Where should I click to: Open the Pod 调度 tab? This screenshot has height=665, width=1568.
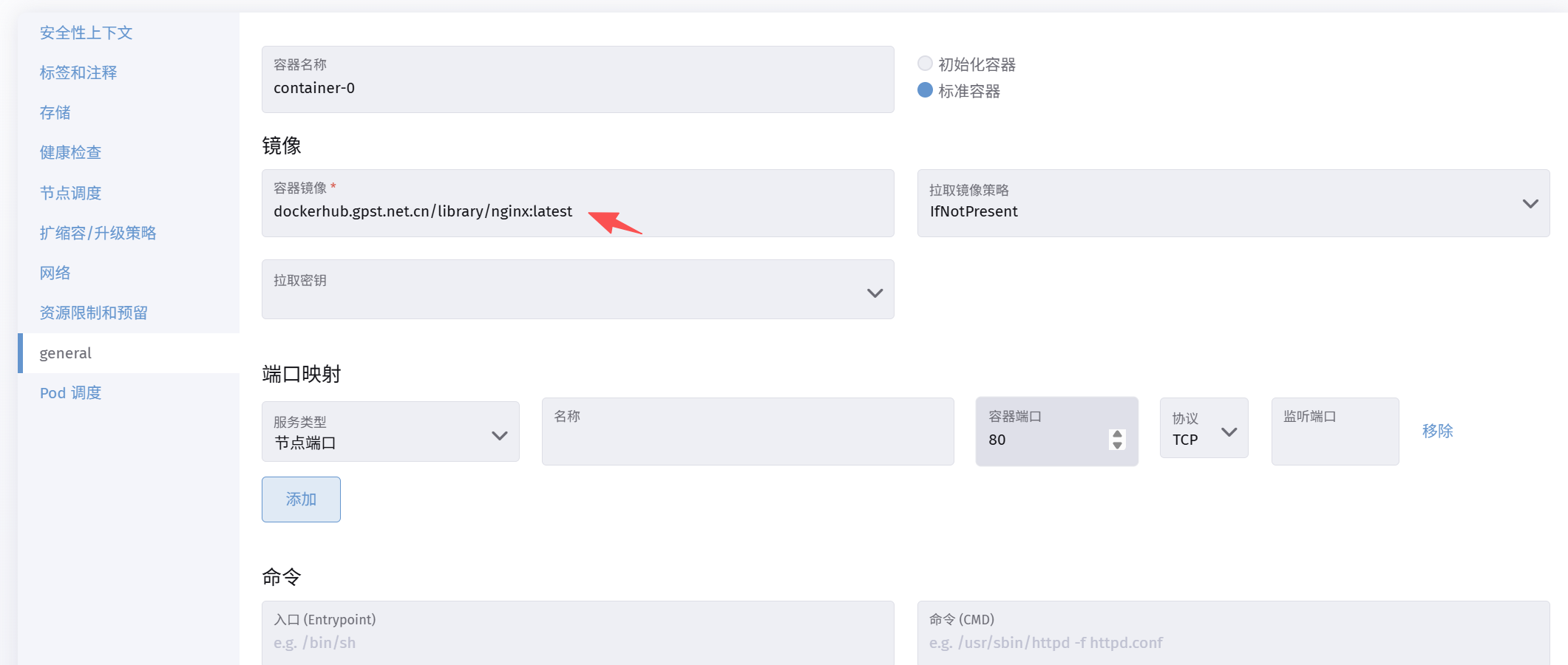[71, 393]
